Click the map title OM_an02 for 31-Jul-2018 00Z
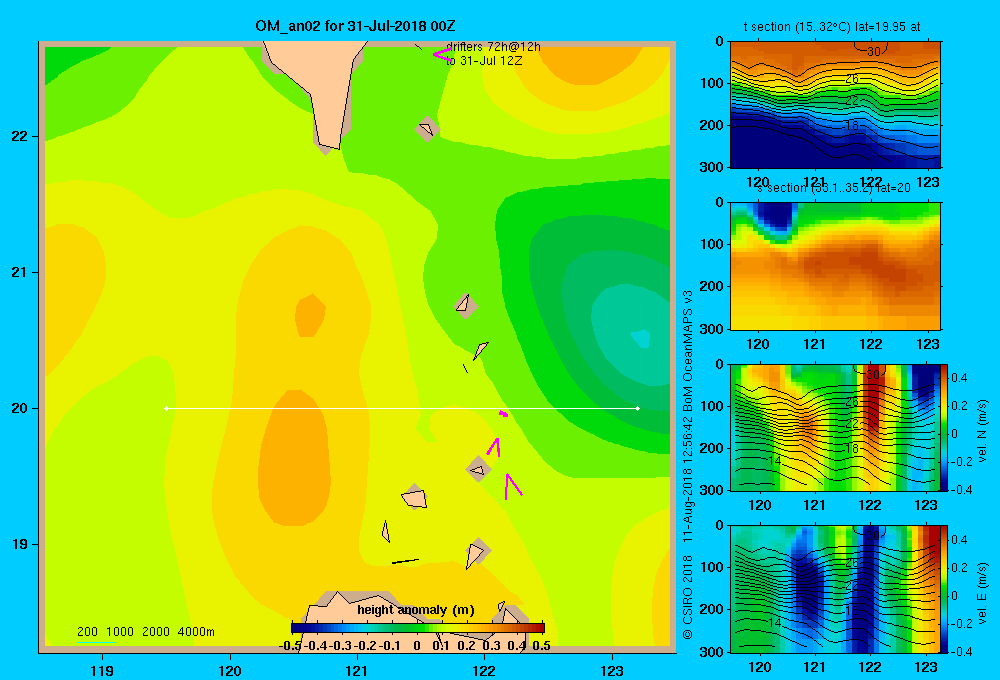1000x680 pixels. tap(355, 26)
